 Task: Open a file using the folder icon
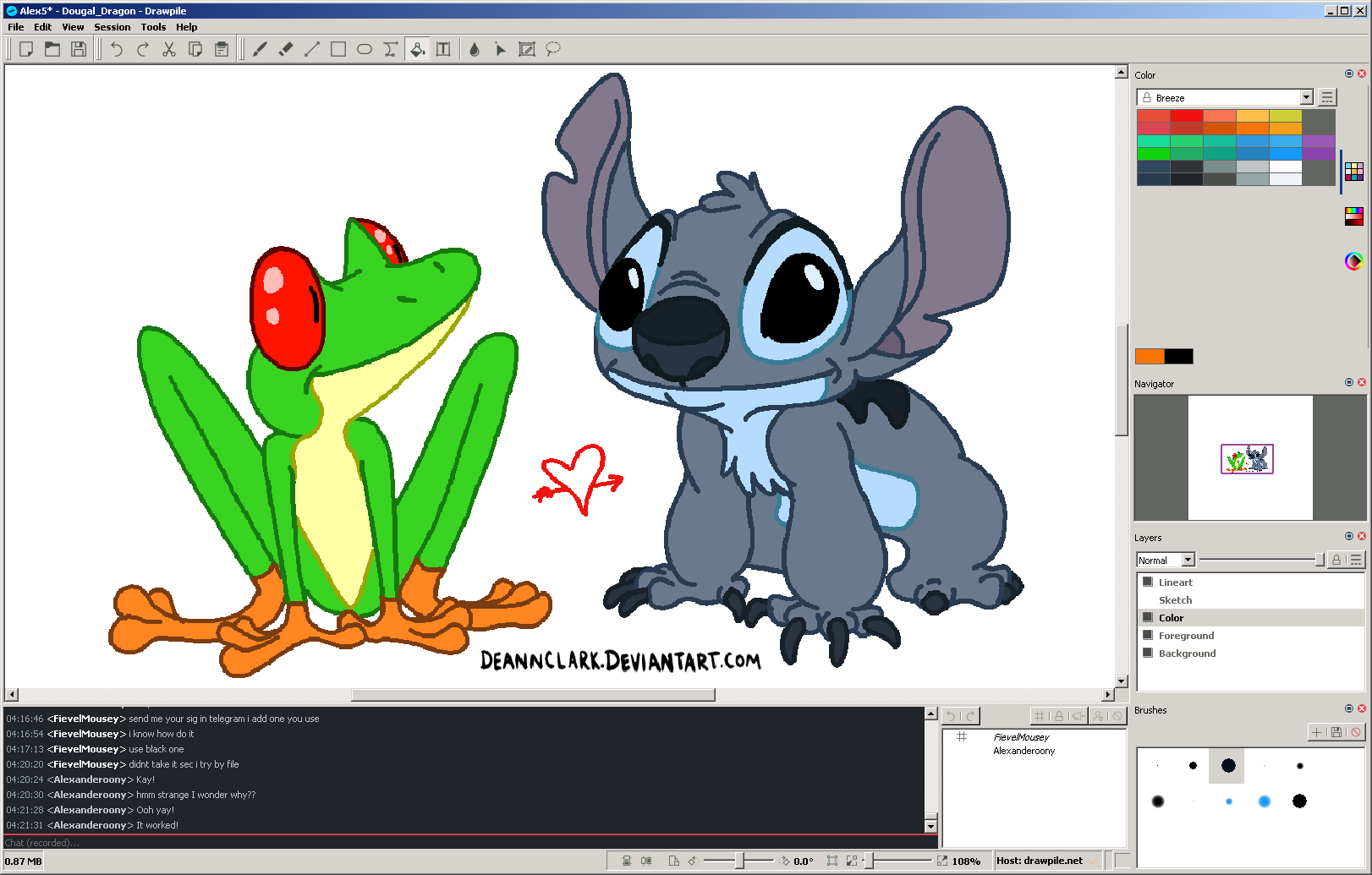52,49
